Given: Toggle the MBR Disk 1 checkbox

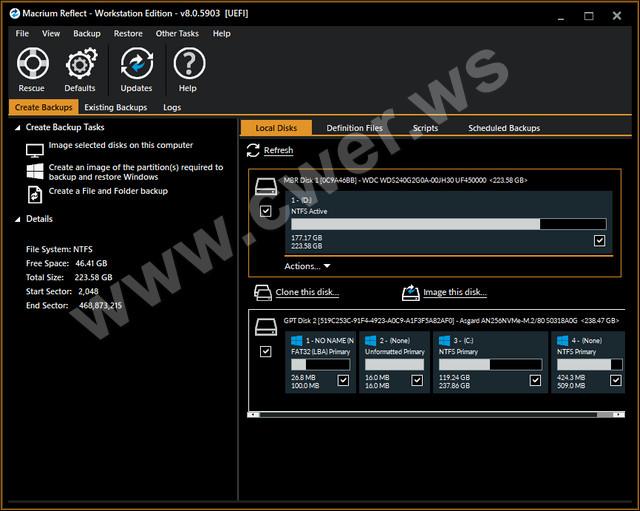Looking at the screenshot, I should click(x=265, y=211).
